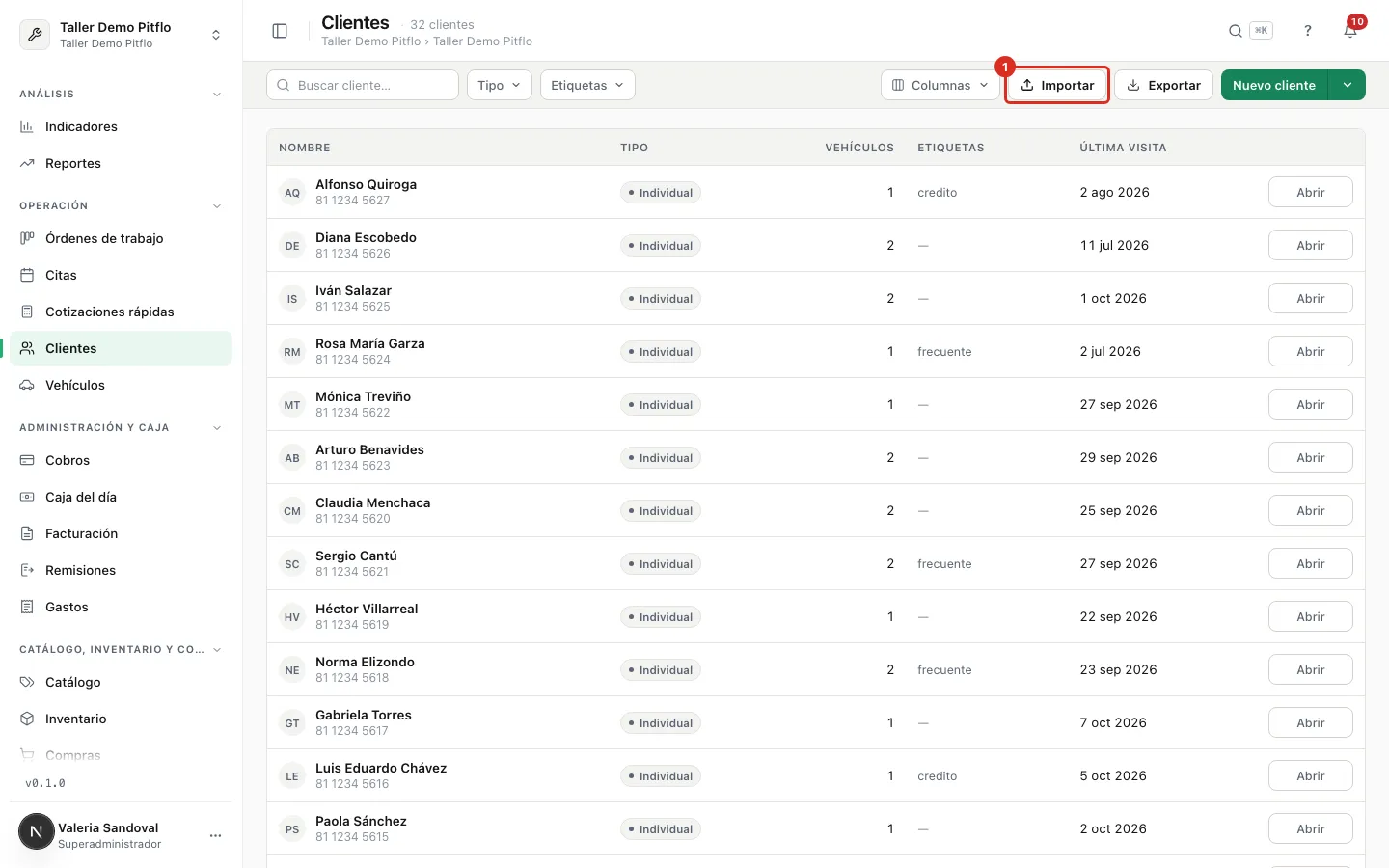
Task: Collapse Catálogo, Inventario section chevron
Action: coord(217,650)
